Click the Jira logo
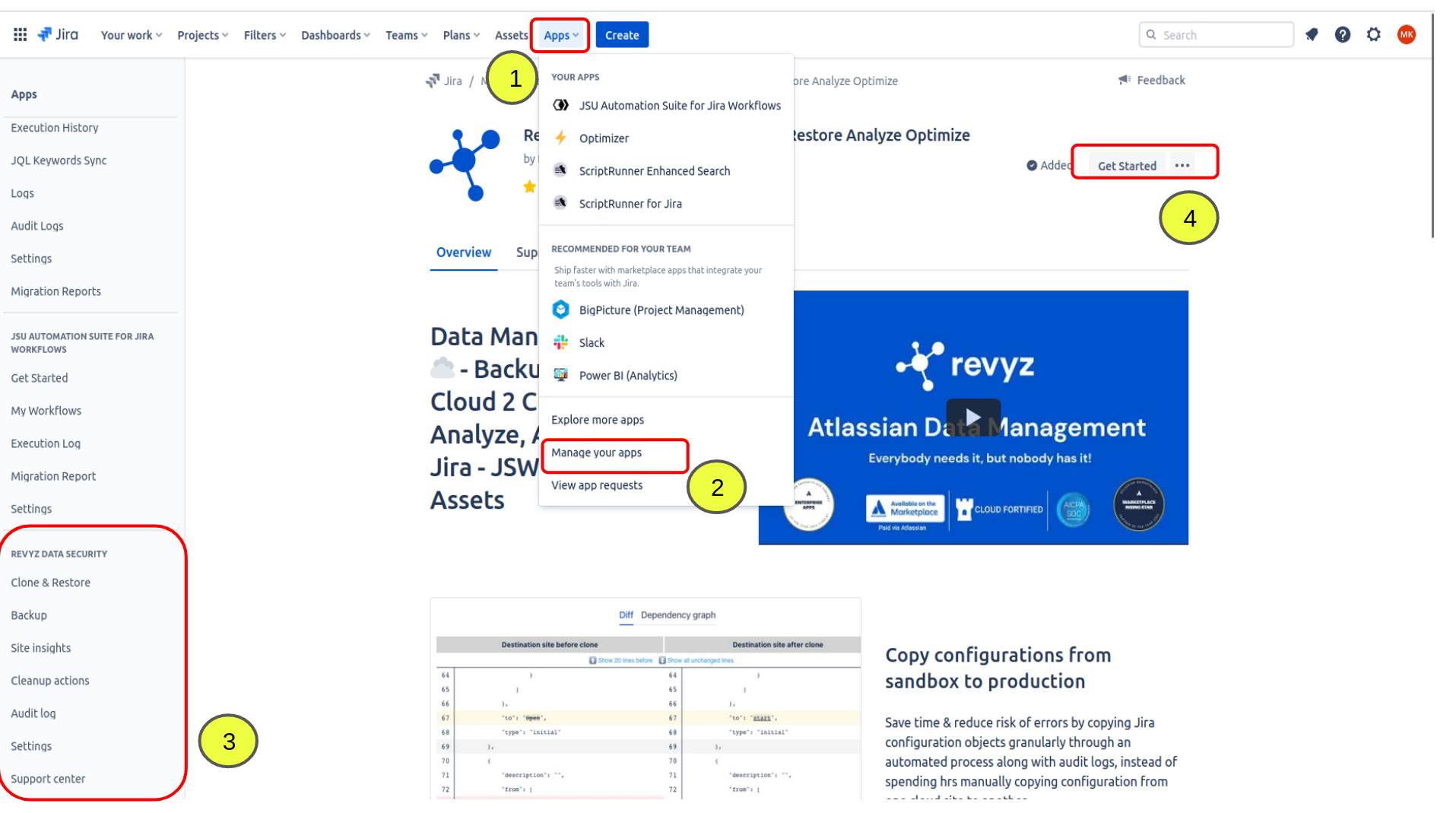 (x=59, y=35)
